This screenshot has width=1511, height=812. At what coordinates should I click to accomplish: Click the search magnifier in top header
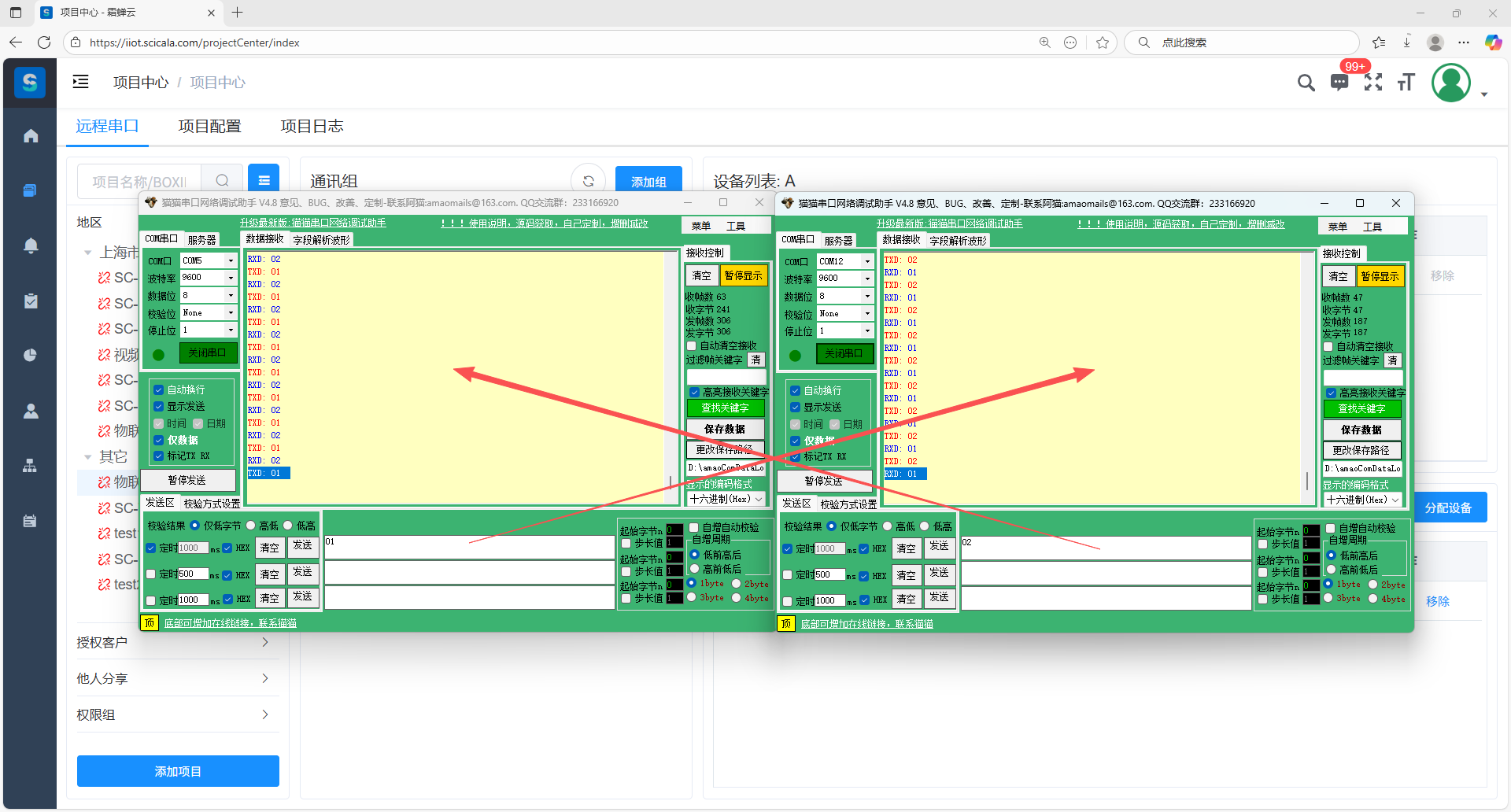click(x=1306, y=83)
